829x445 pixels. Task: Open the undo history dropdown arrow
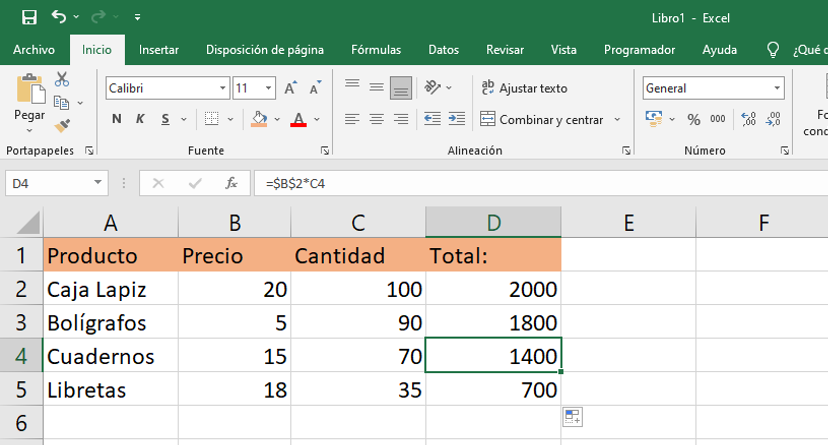[77, 17]
